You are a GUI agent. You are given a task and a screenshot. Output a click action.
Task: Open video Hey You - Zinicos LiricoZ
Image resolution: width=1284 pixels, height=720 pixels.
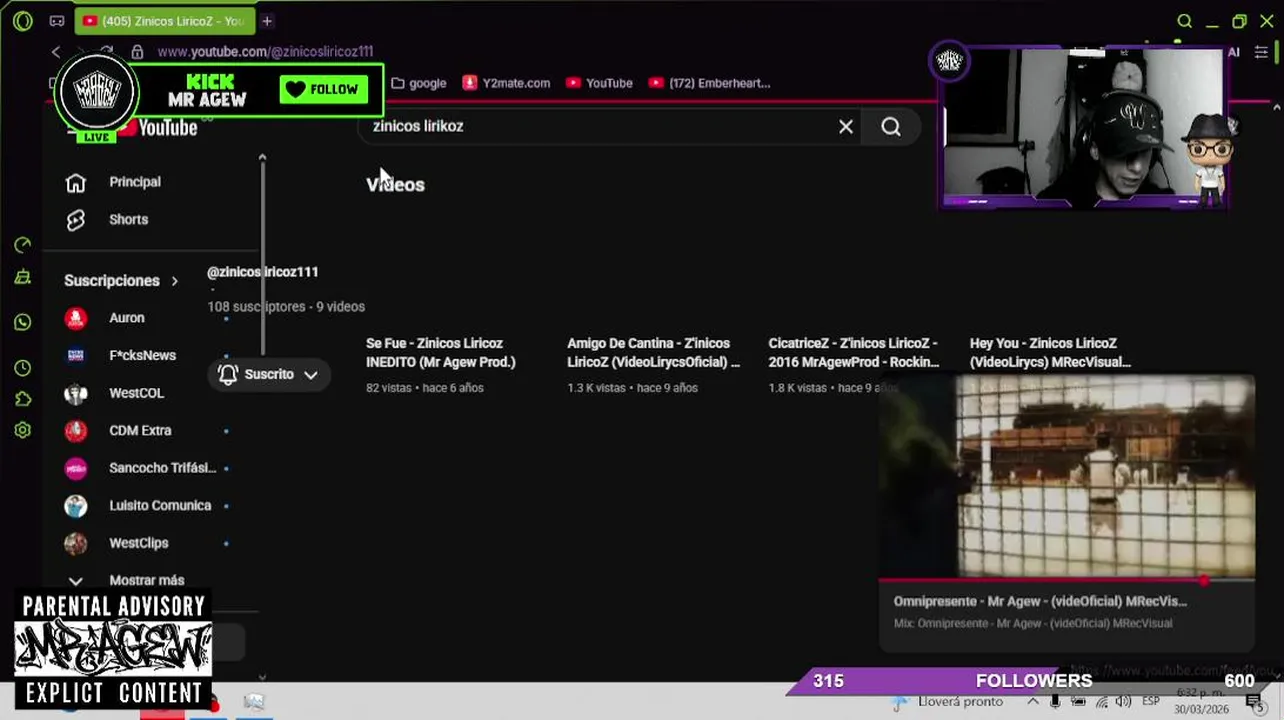pos(1050,353)
